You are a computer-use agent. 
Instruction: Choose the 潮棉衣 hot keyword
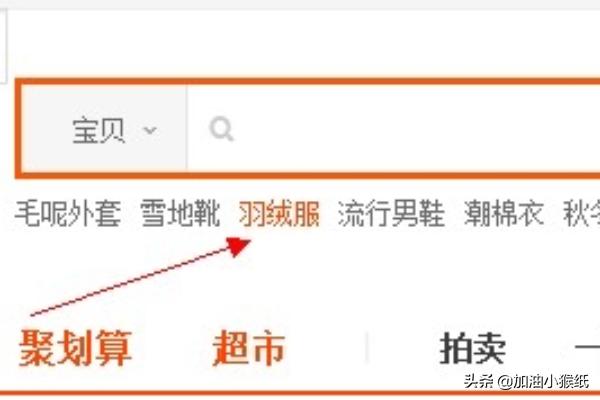(x=504, y=214)
